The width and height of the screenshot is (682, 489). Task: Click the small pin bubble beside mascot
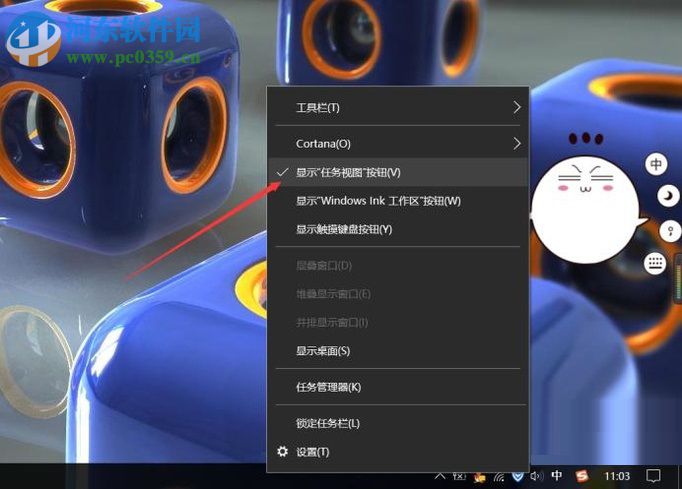coord(670,231)
